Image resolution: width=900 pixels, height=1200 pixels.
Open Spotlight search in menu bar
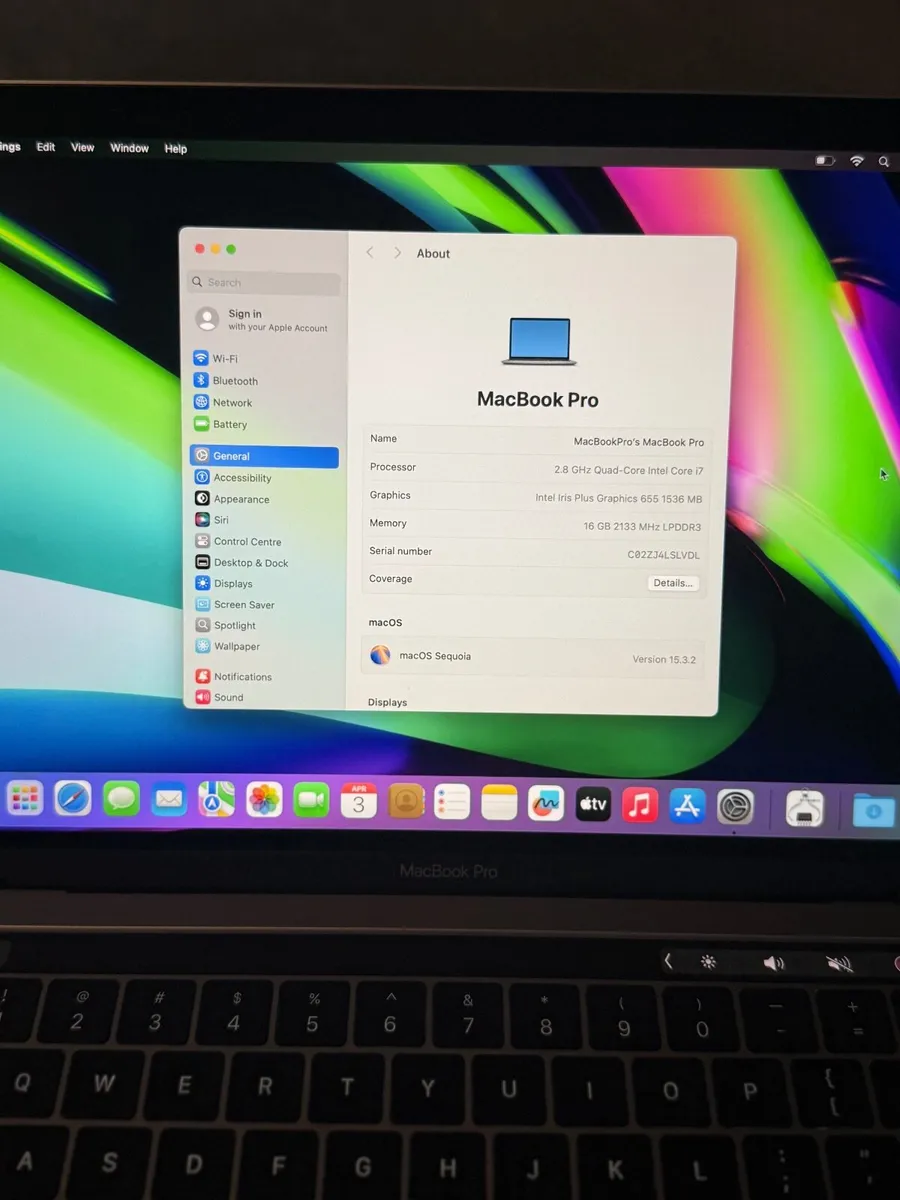884,161
